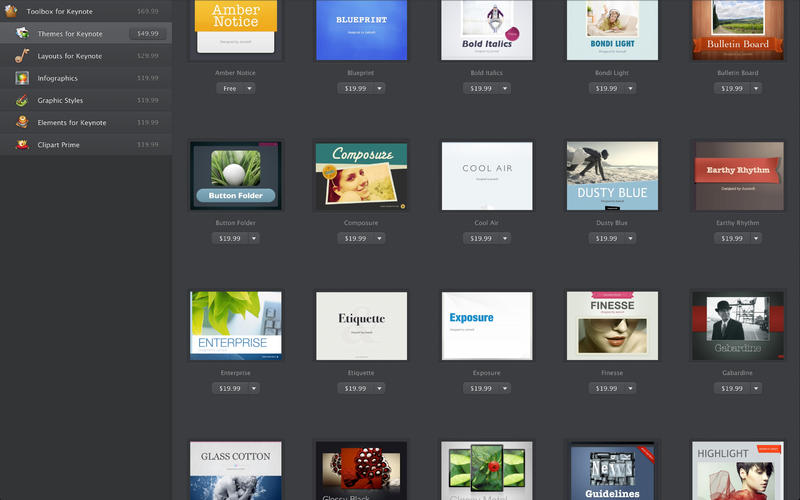The width and height of the screenshot is (800, 500).
Task: Open Elements for Keynote category
Action: click(86, 122)
